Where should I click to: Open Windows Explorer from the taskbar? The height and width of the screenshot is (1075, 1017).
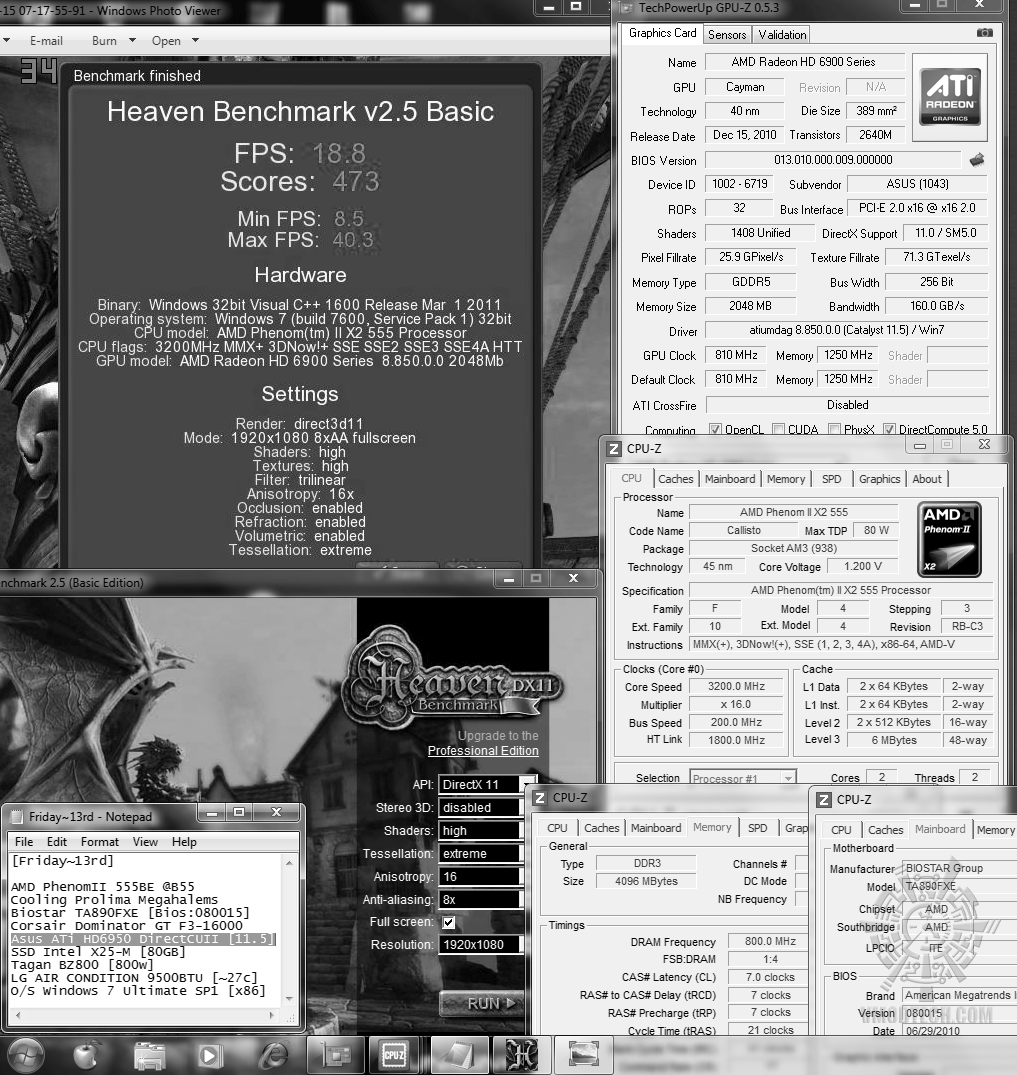[149, 1056]
